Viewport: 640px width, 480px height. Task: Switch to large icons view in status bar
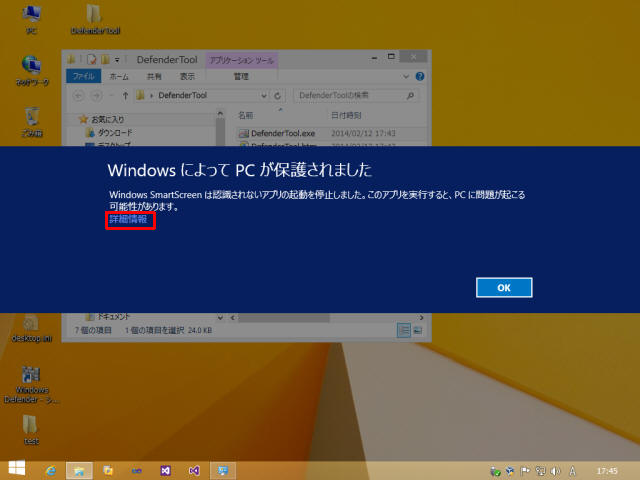418,330
